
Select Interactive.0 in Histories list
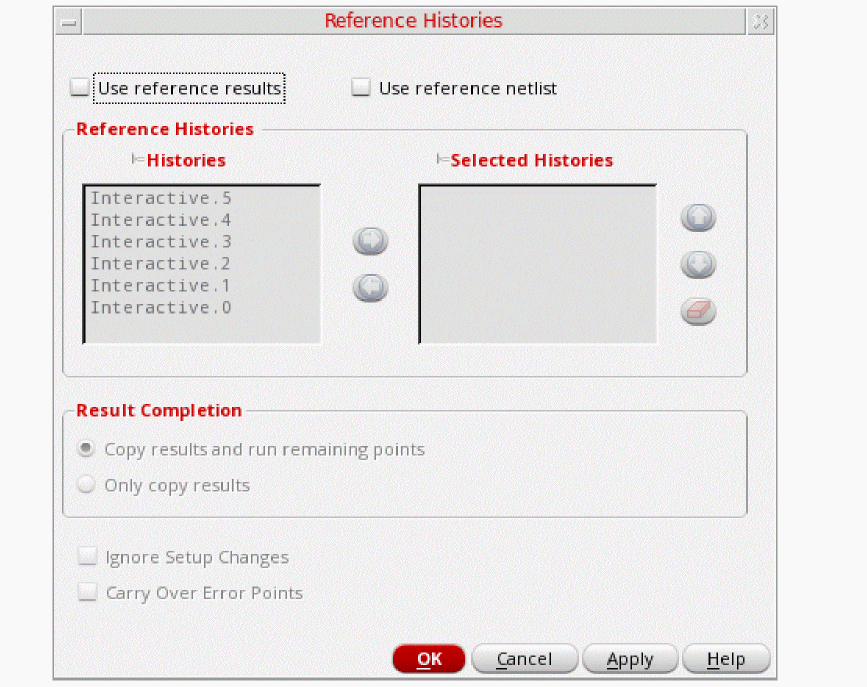(161, 308)
